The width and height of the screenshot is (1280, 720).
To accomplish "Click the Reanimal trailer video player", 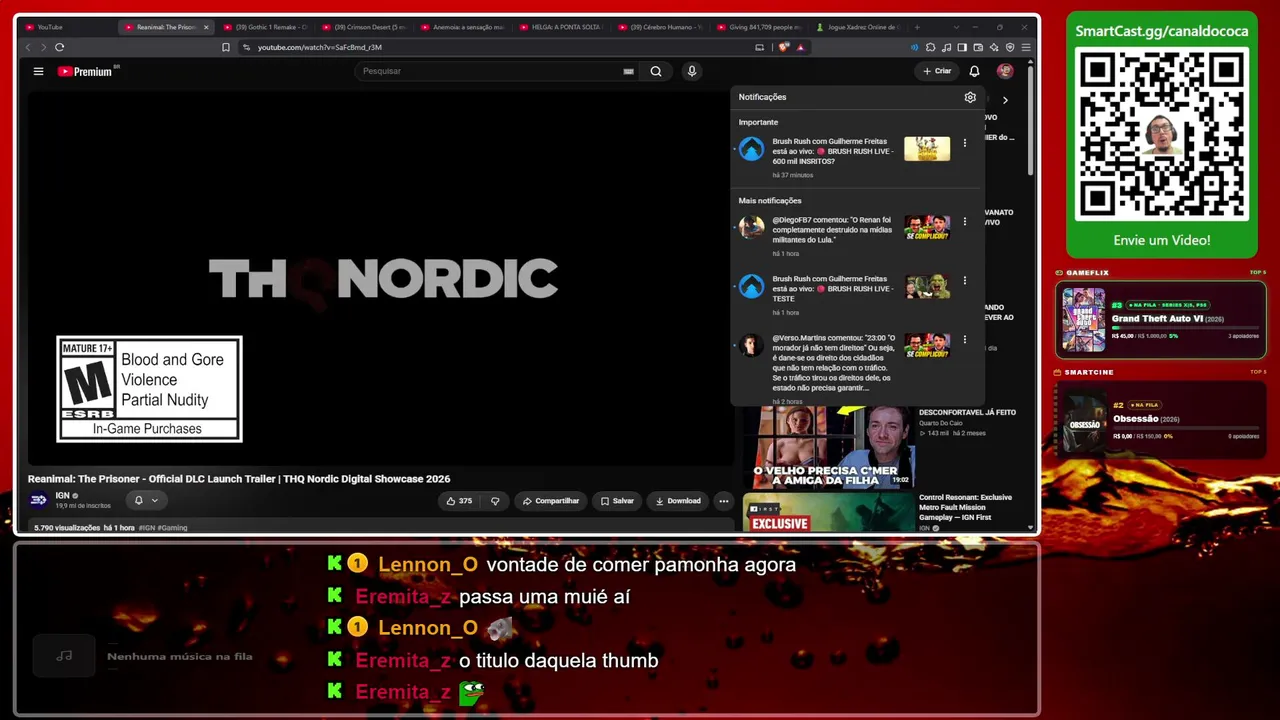I will click(380, 277).
